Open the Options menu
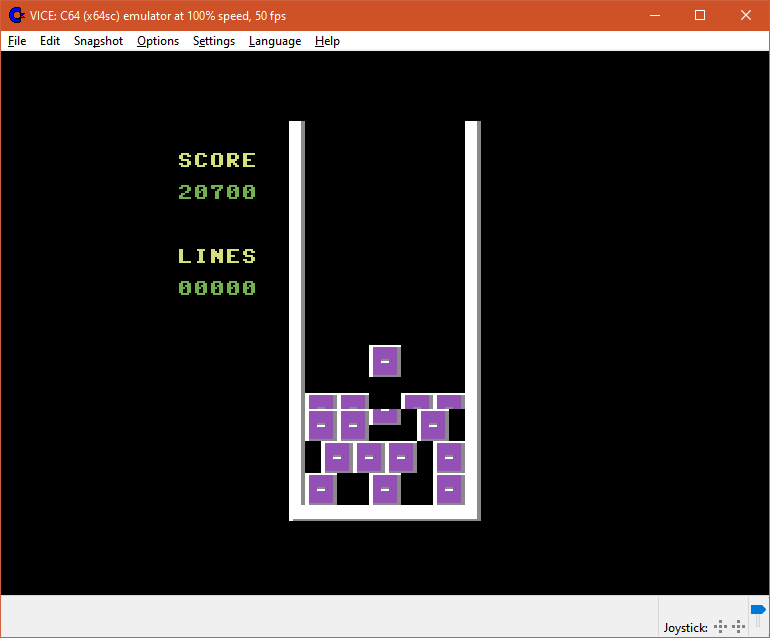 tap(158, 41)
